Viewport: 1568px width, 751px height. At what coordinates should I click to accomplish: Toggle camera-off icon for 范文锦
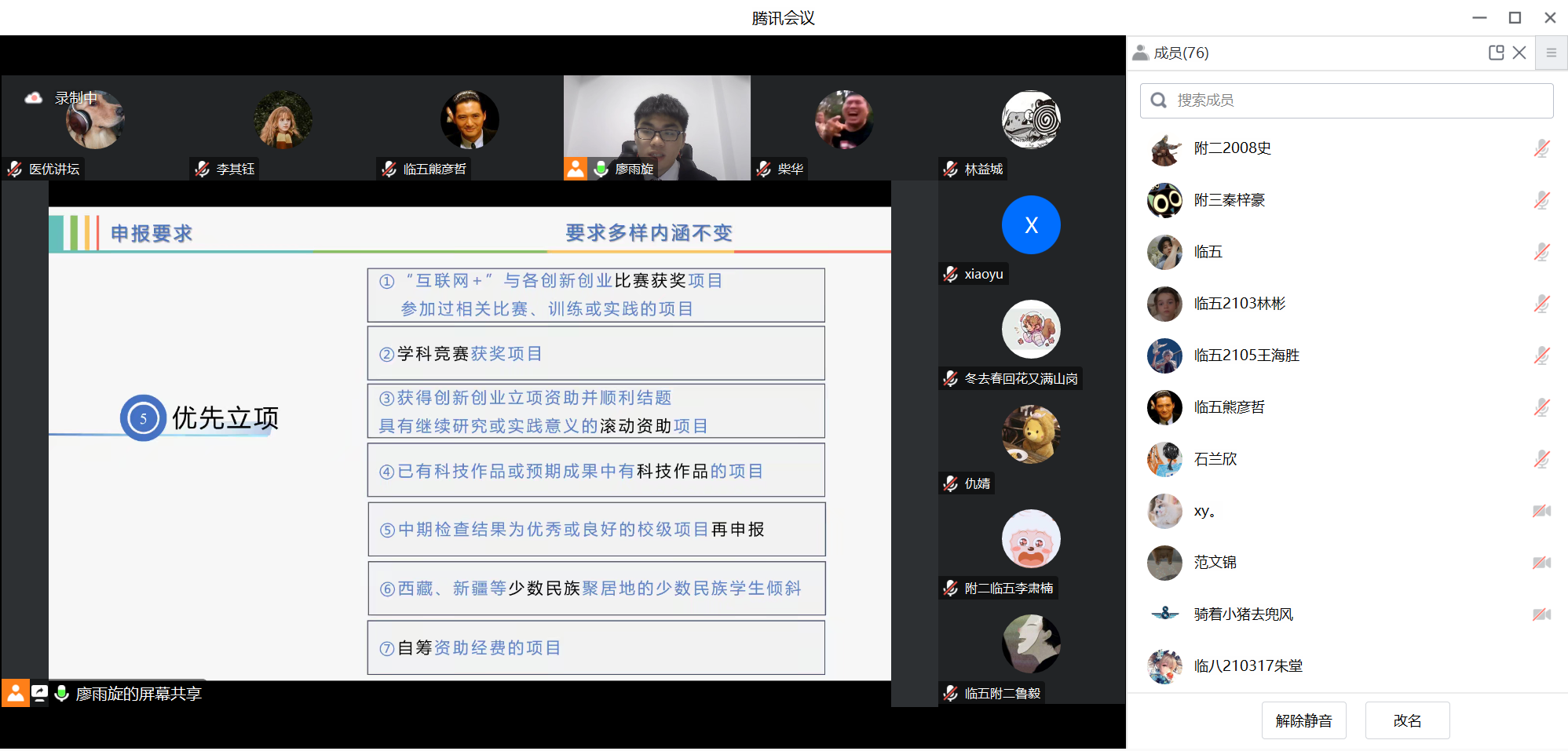1541,563
